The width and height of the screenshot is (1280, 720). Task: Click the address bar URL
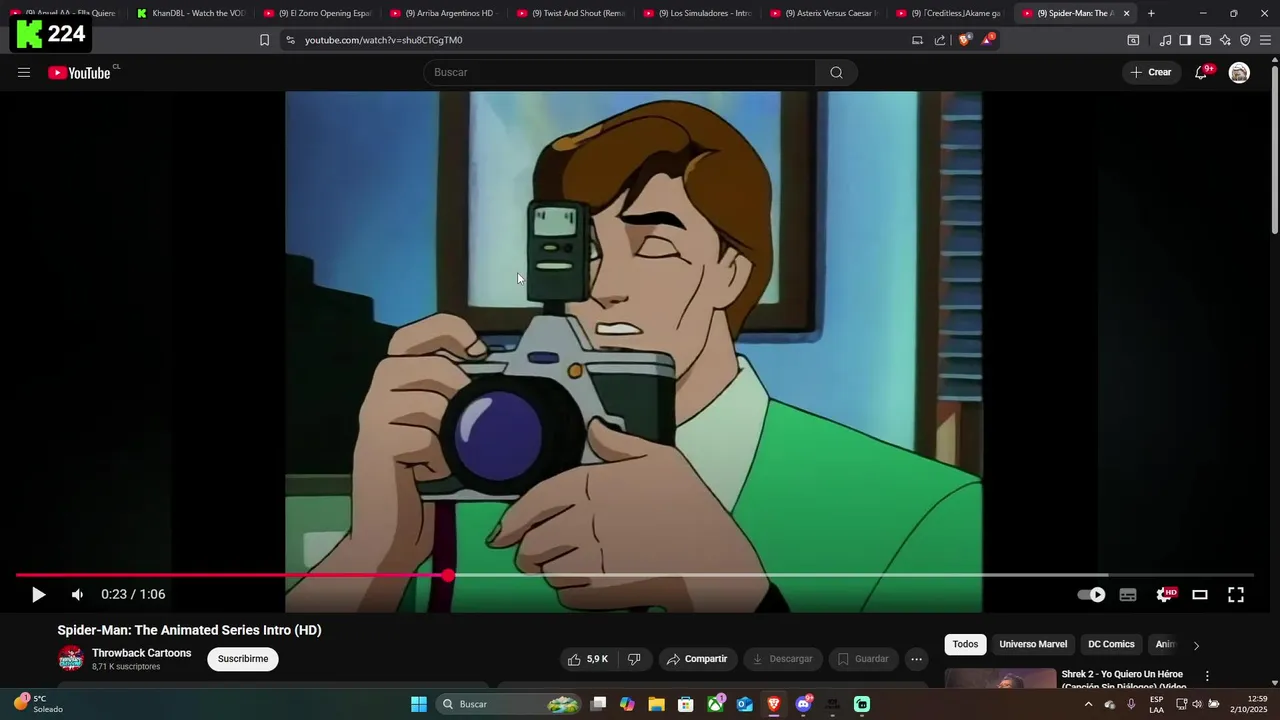(x=383, y=40)
